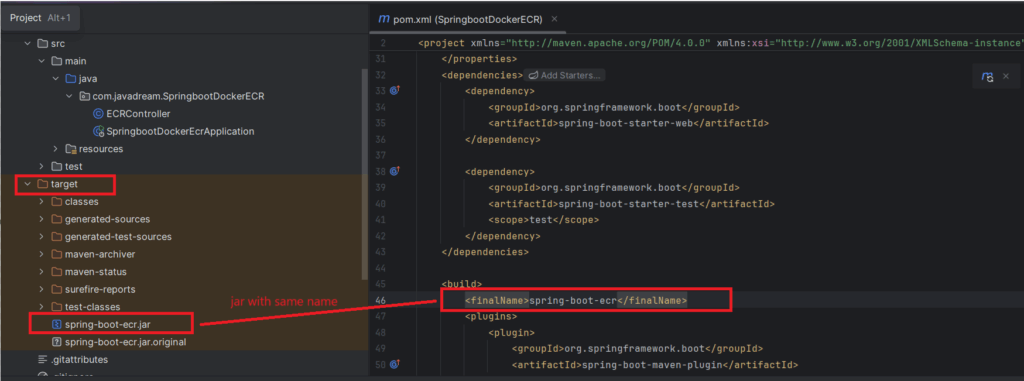Click the java source folder icon
The image size is (1024, 381).
point(71,78)
